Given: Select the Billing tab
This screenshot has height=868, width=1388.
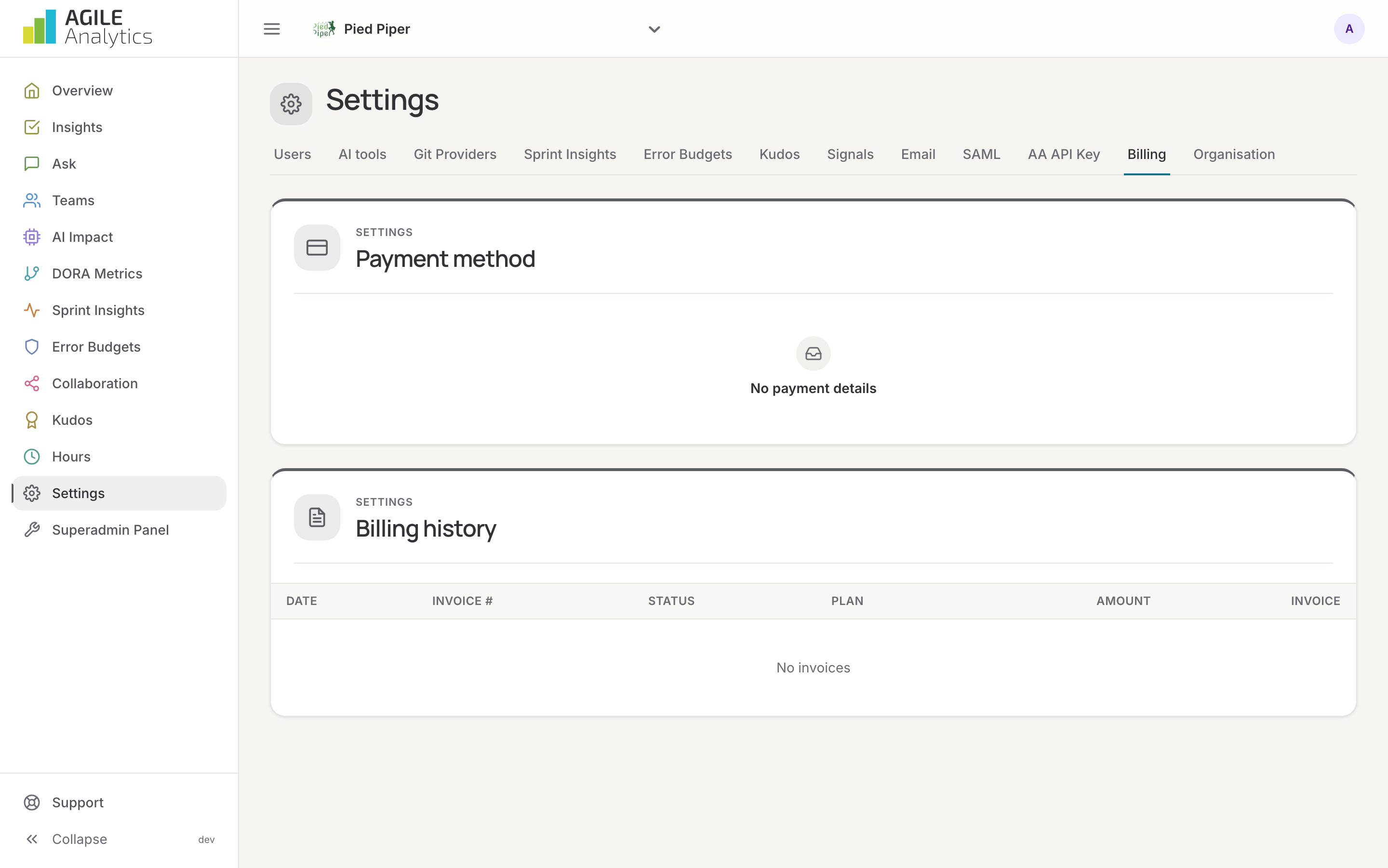Looking at the screenshot, I should (x=1146, y=155).
